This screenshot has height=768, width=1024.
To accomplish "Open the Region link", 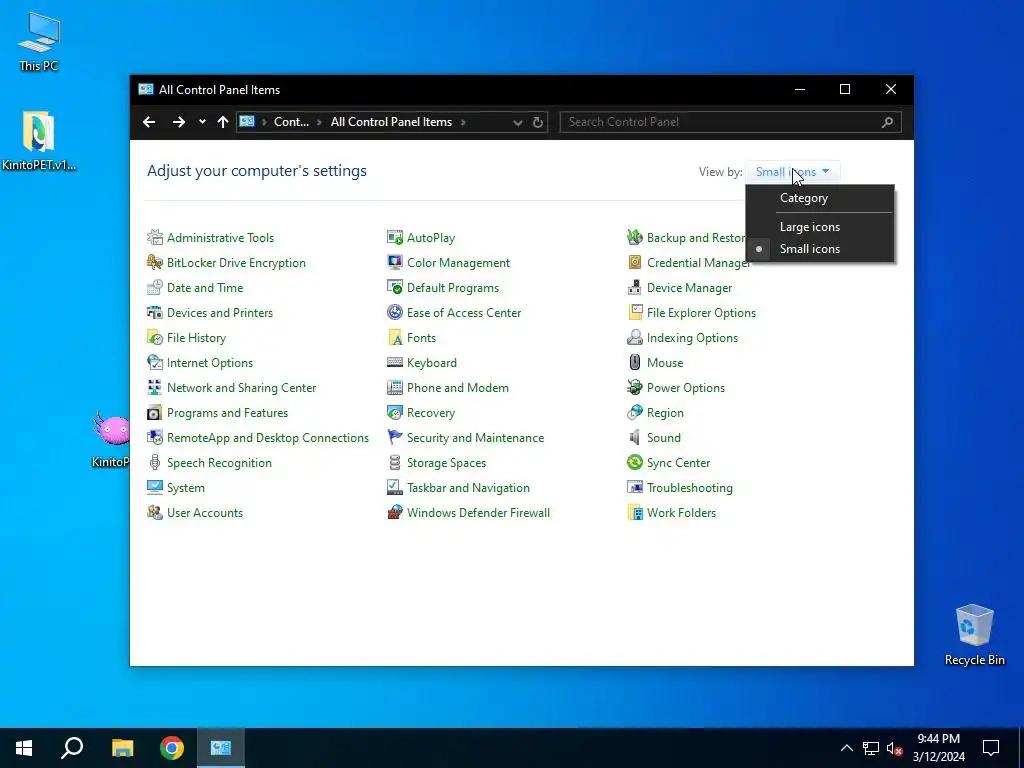I will (x=665, y=413).
